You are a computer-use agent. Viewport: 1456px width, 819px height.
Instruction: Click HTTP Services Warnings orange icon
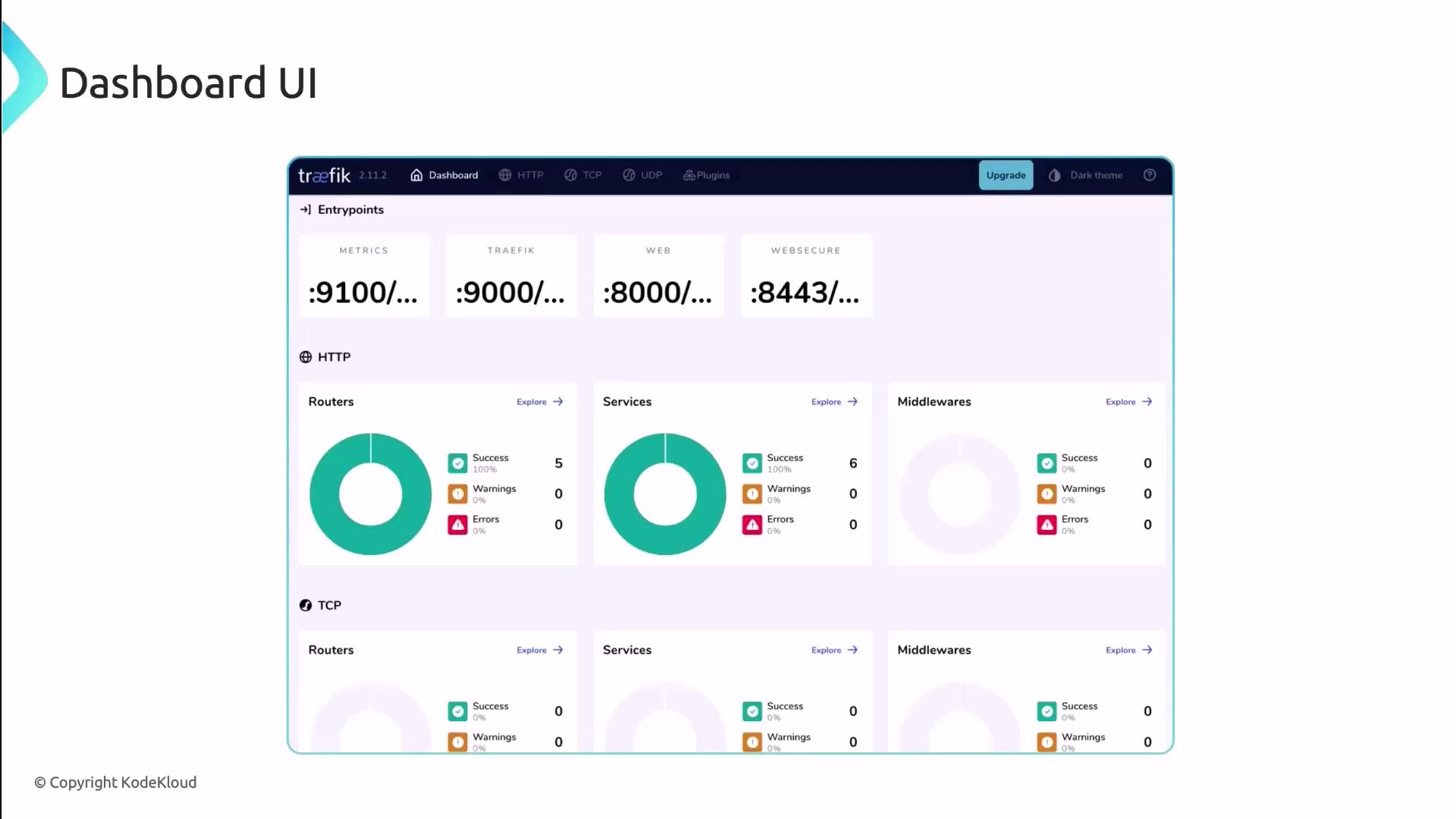point(752,494)
